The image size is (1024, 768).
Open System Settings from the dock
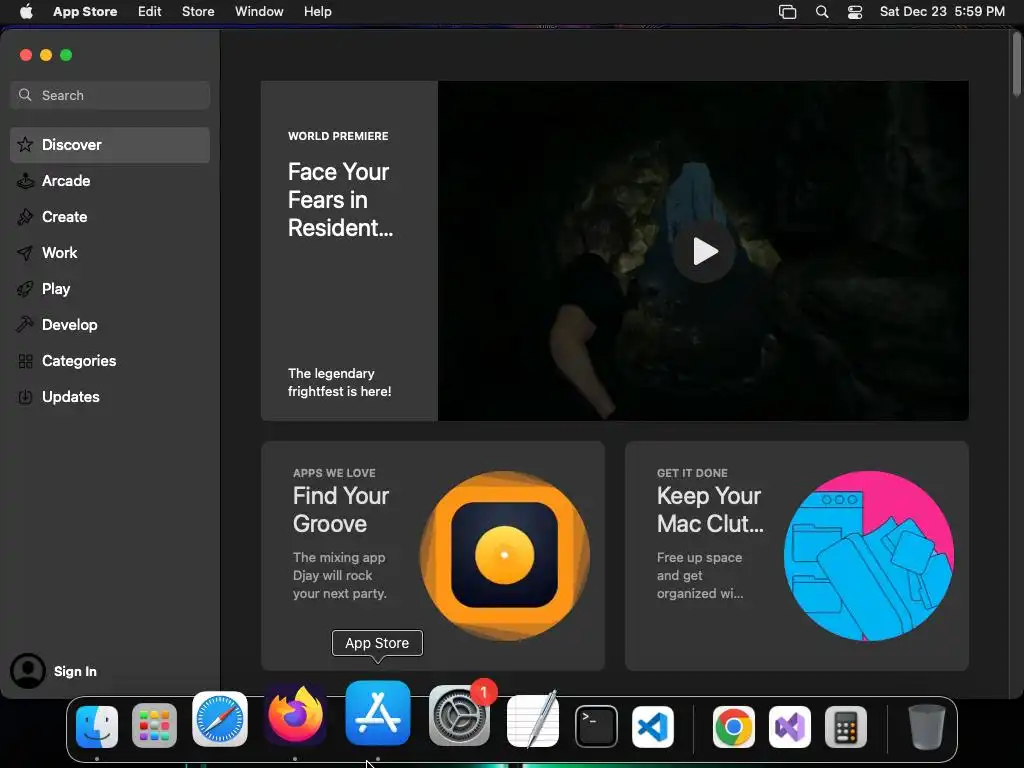(x=459, y=716)
